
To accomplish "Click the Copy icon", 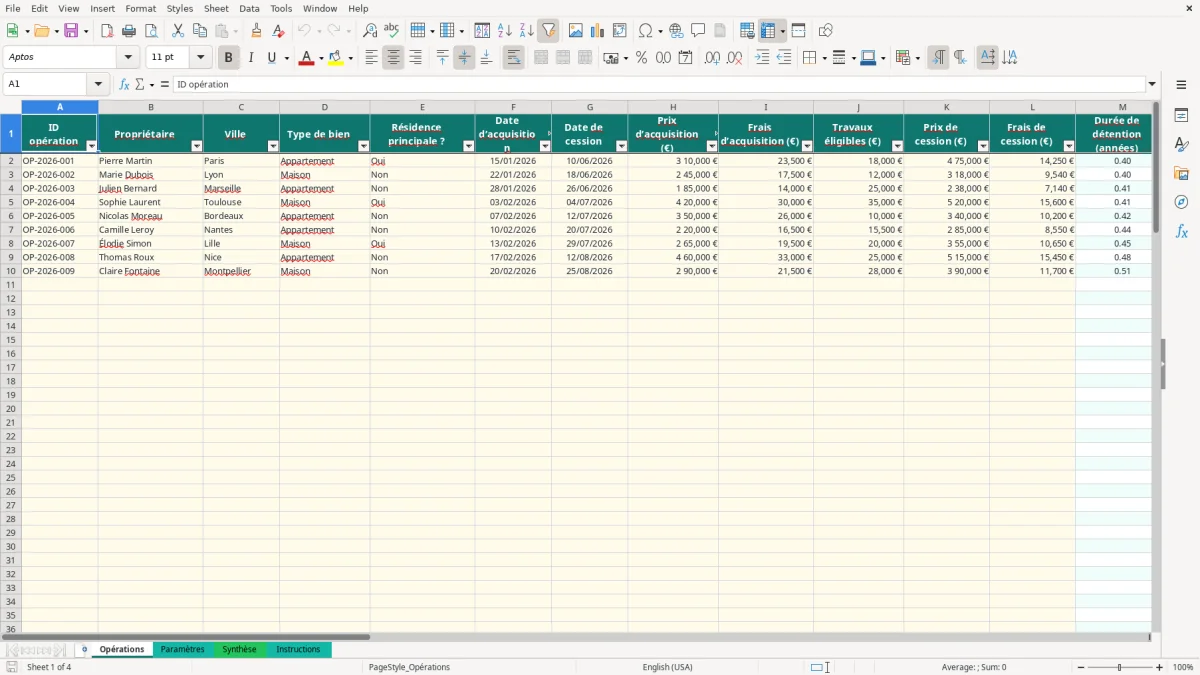I will click(200, 31).
